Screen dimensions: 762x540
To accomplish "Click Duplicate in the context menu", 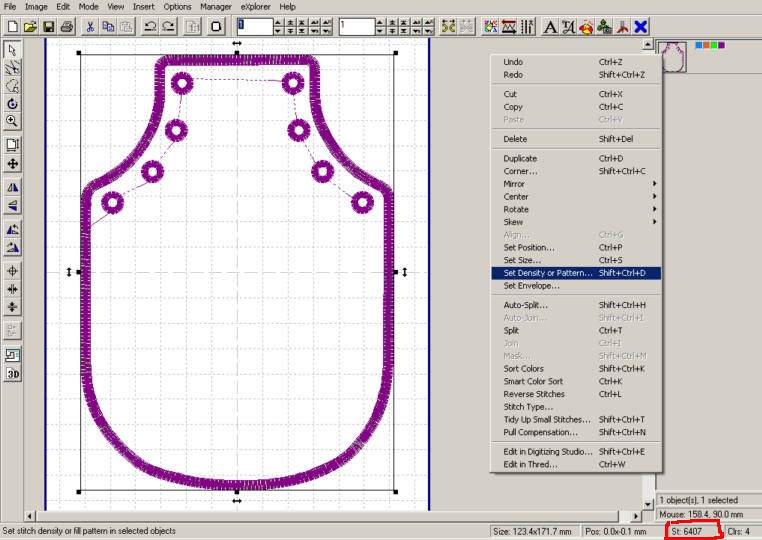I will tap(520, 158).
